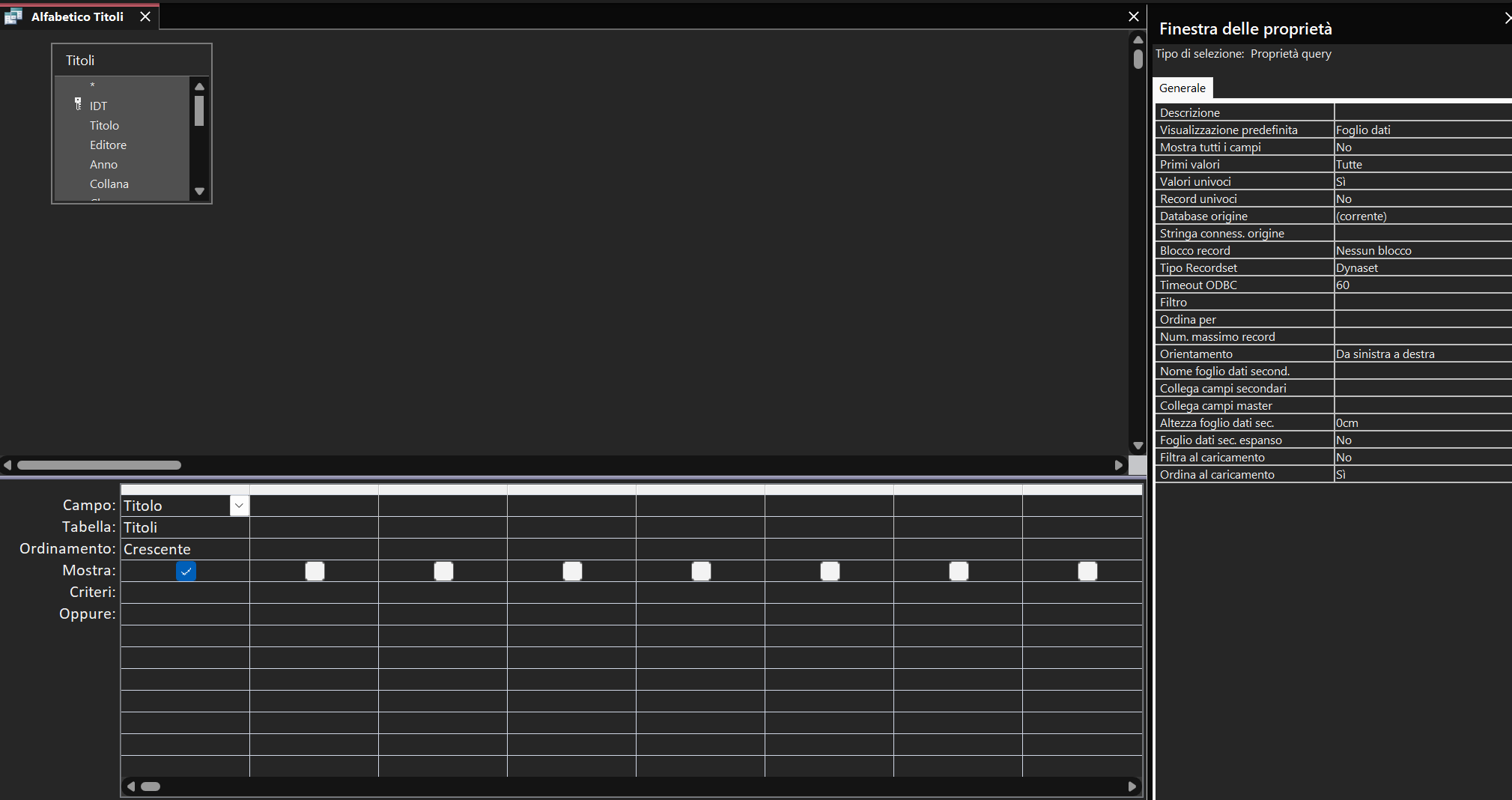This screenshot has width=1512, height=800.
Task: Click the table pane horizontal scrollbar thumb
Action: (x=99, y=465)
